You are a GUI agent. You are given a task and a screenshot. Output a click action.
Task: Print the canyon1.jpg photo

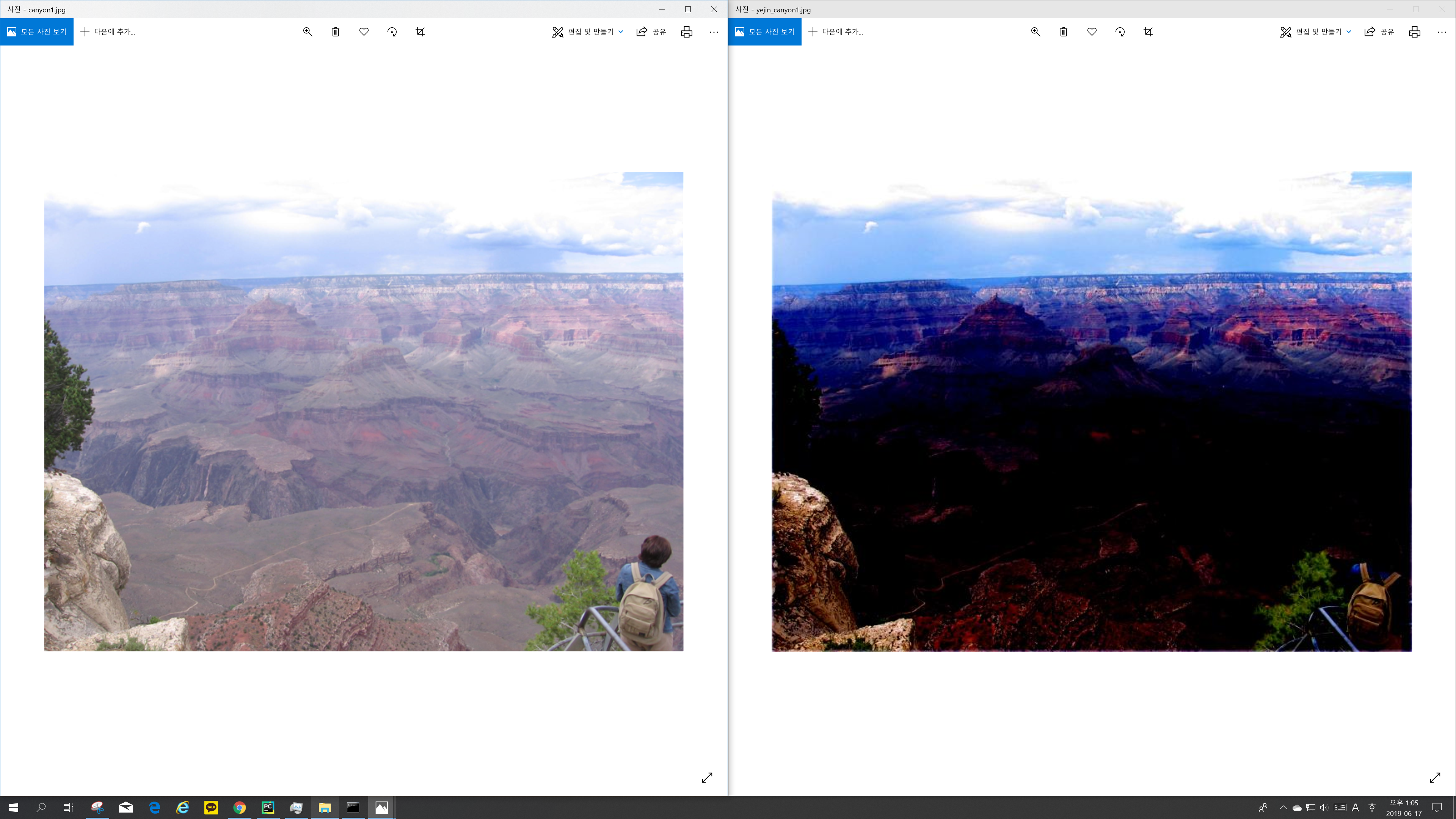pyautogui.click(x=686, y=31)
